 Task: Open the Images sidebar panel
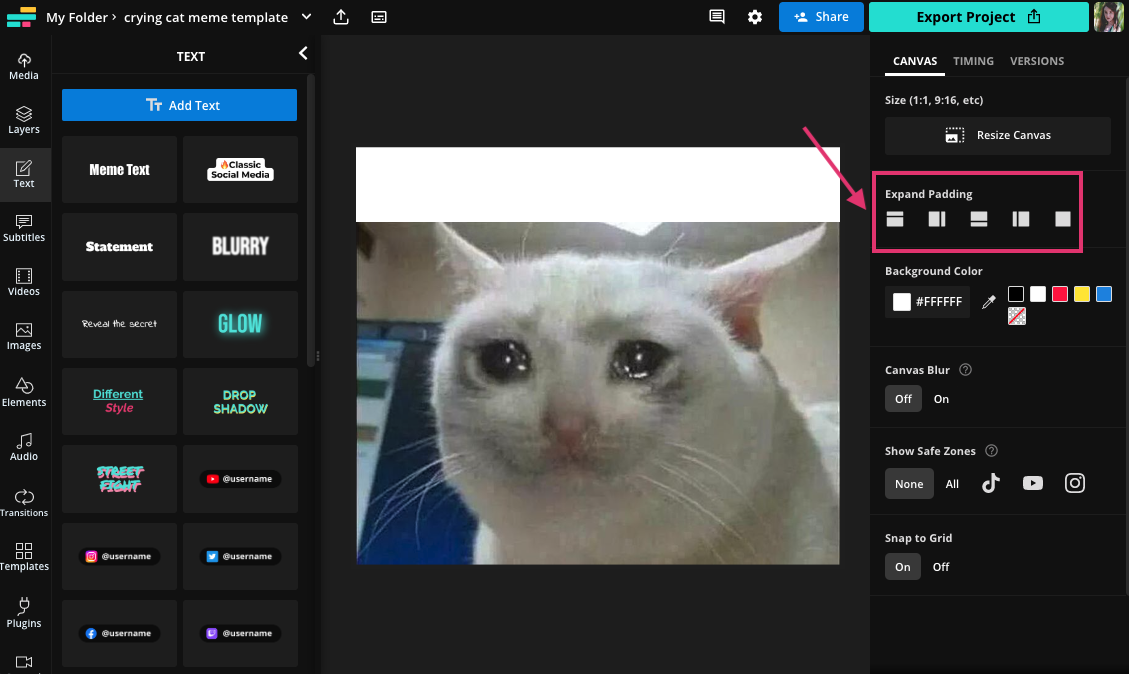coord(24,336)
